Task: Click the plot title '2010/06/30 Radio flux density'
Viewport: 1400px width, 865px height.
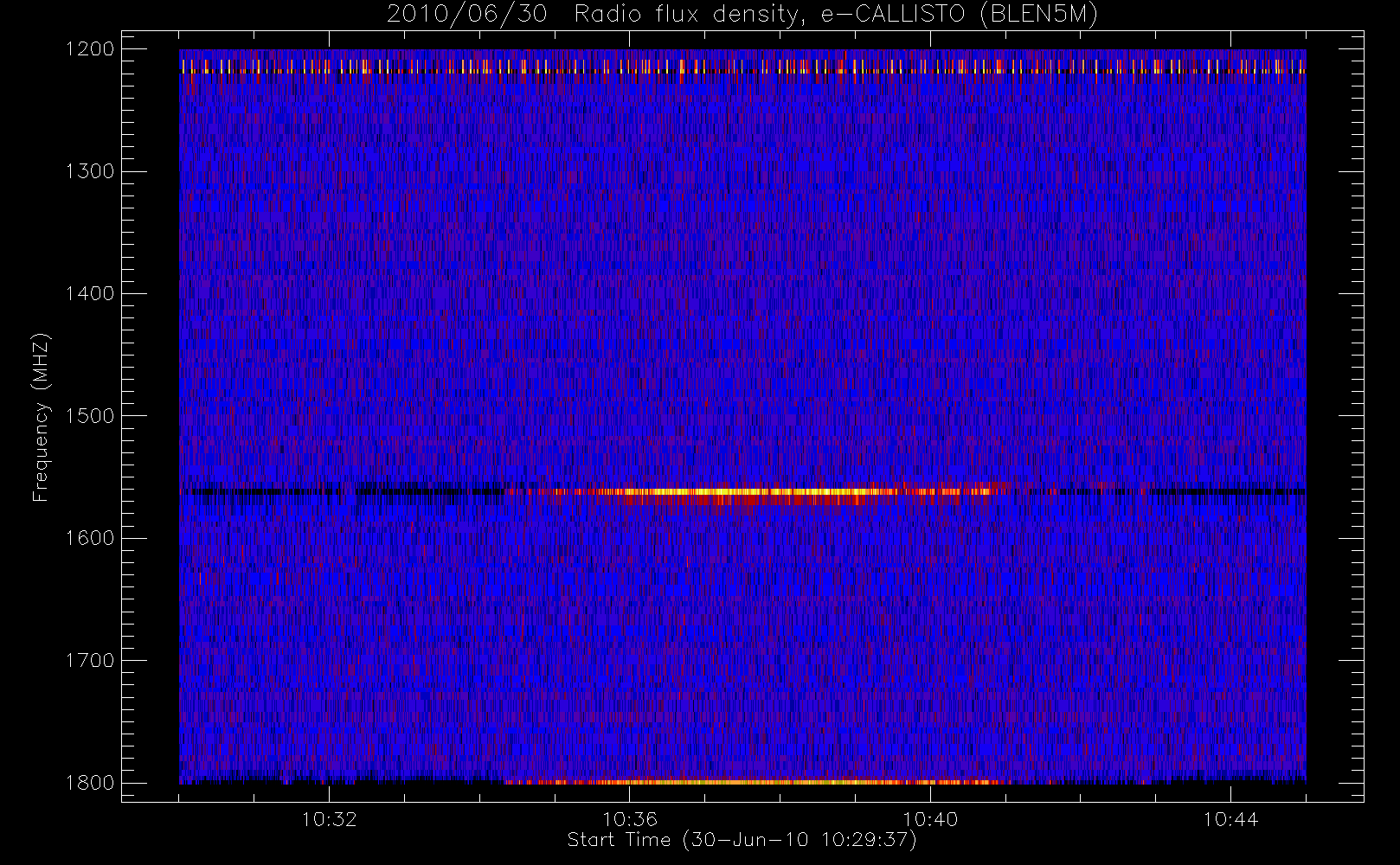Action: point(742,15)
